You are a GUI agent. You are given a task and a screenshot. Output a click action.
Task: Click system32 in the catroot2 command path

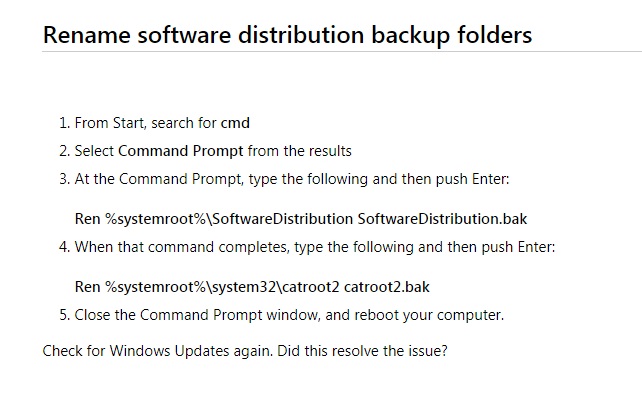245,287
